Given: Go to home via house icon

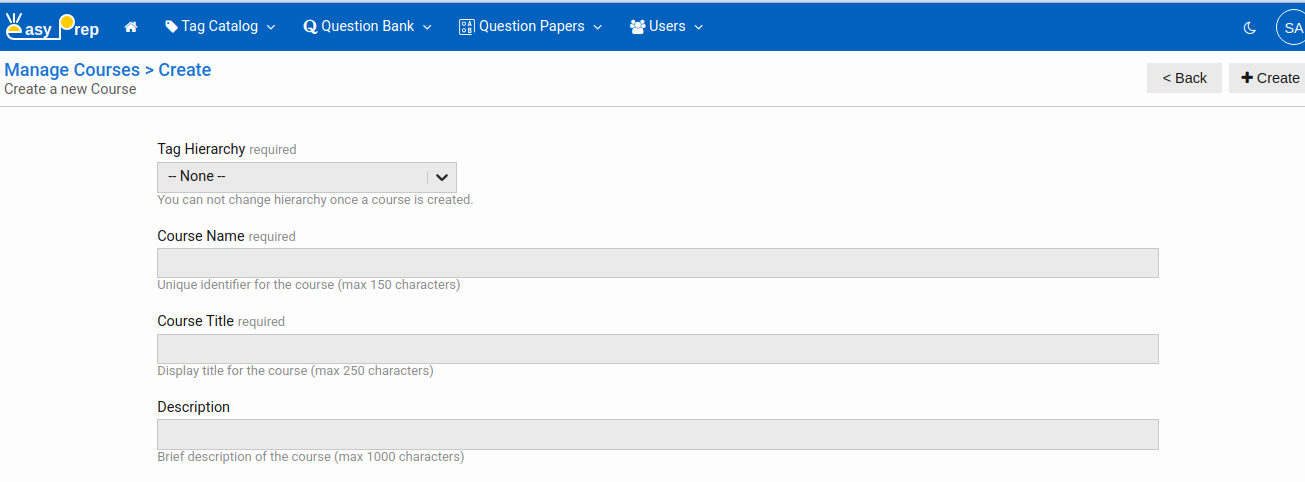Looking at the screenshot, I should pos(131,27).
